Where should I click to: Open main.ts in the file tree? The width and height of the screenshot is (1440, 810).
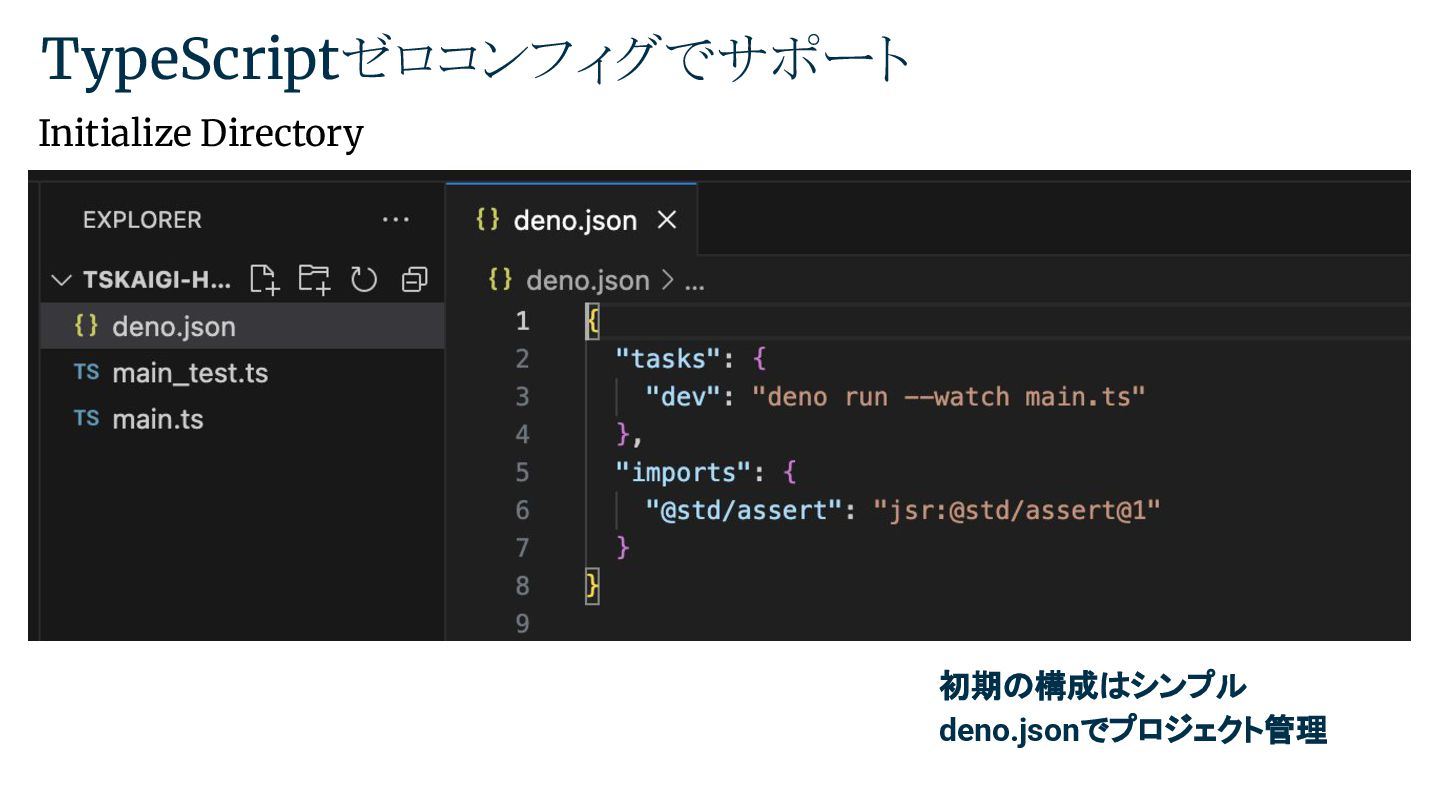click(x=242, y=419)
